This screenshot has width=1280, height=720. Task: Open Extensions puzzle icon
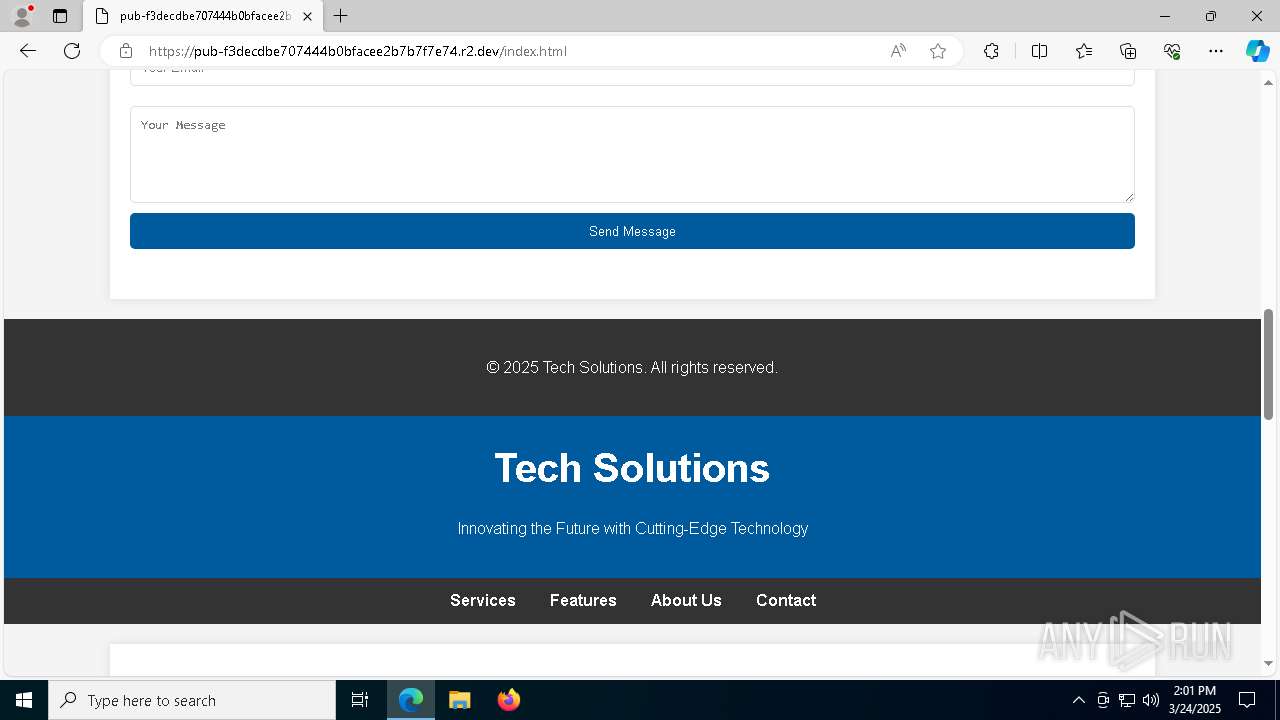pyautogui.click(x=991, y=51)
